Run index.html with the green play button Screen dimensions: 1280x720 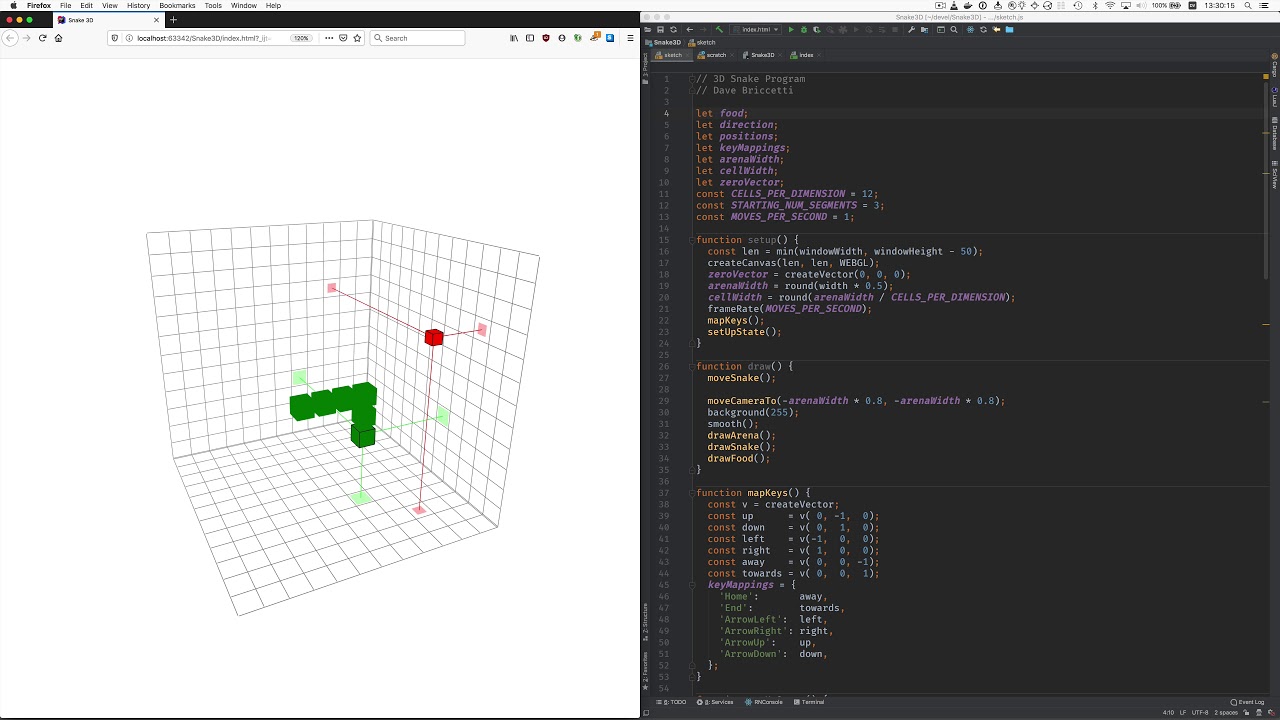point(791,30)
